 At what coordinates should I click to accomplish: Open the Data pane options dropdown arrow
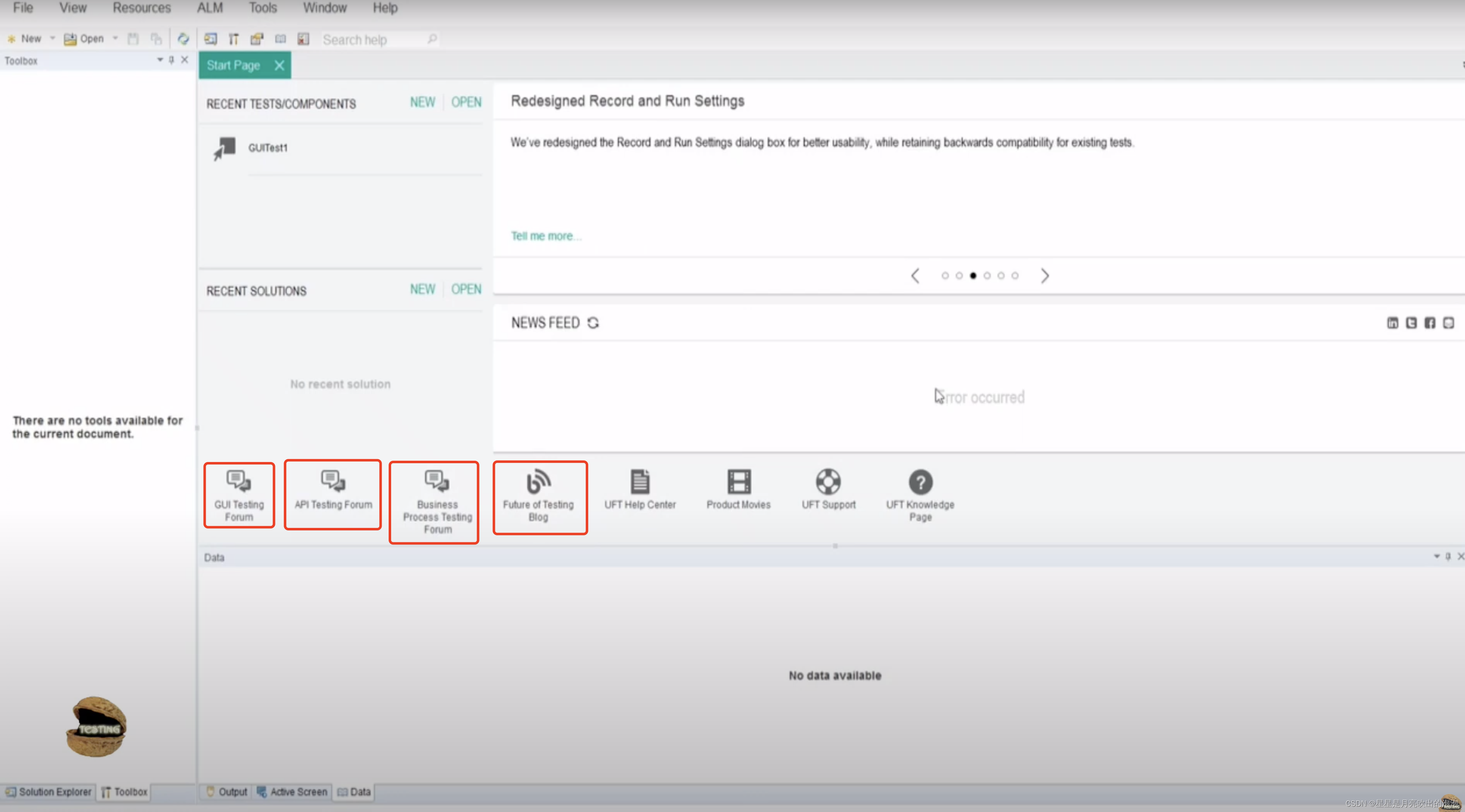tap(1436, 556)
